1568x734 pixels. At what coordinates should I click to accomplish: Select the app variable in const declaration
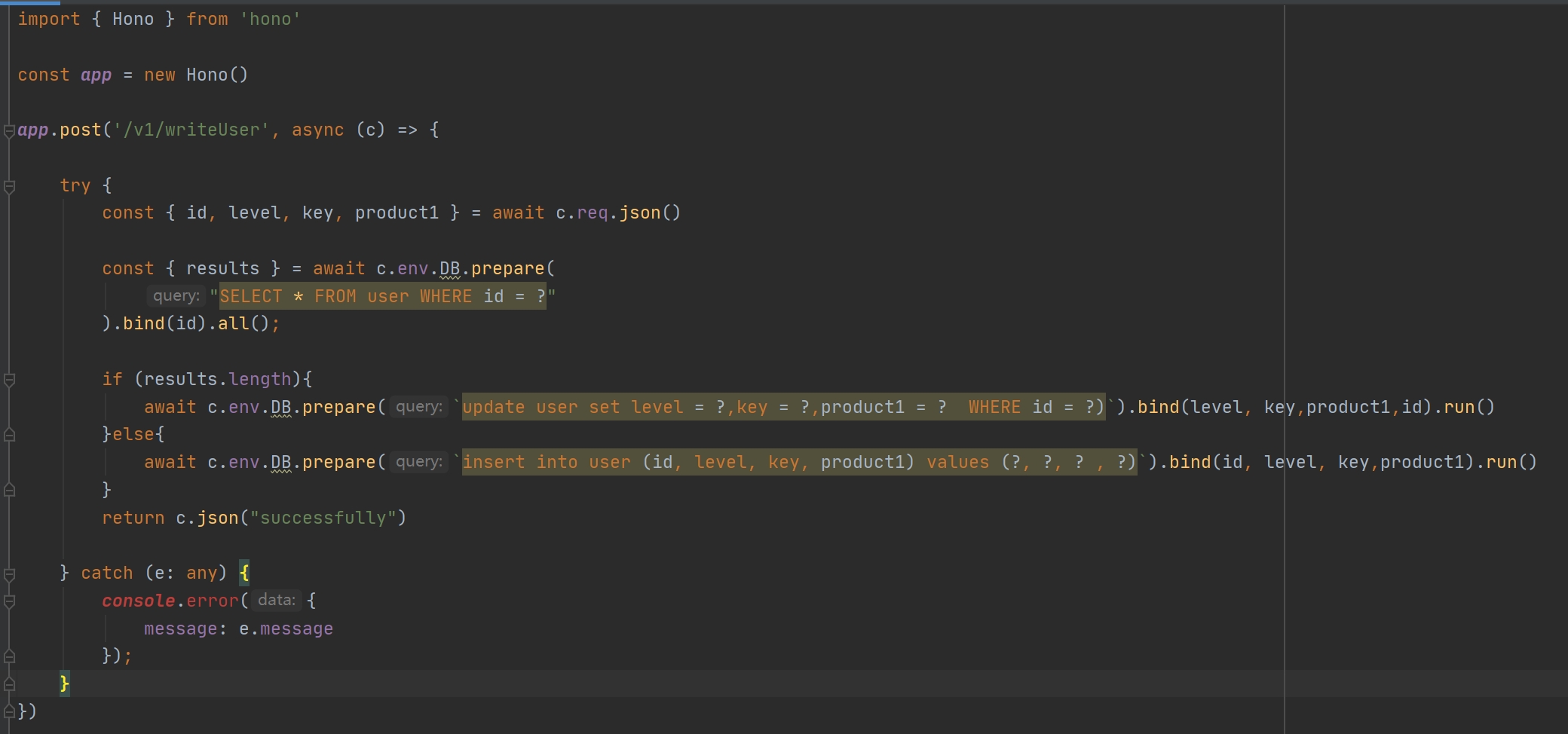pos(96,75)
